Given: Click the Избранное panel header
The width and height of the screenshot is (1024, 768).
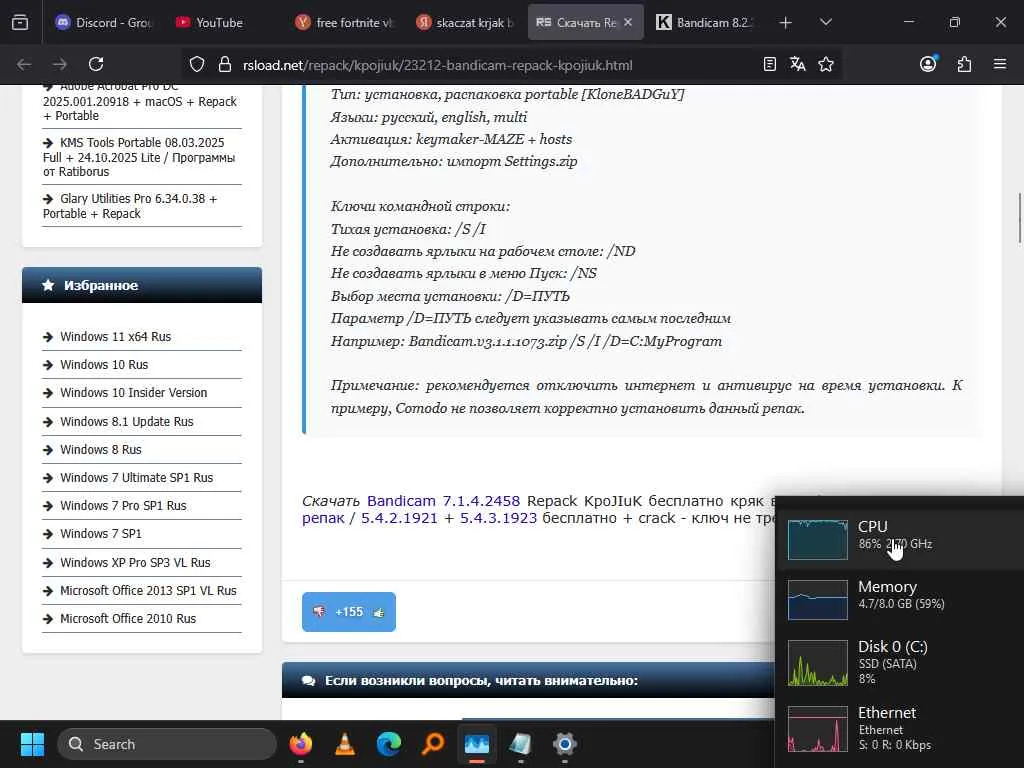Looking at the screenshot, I should (142, 285).
